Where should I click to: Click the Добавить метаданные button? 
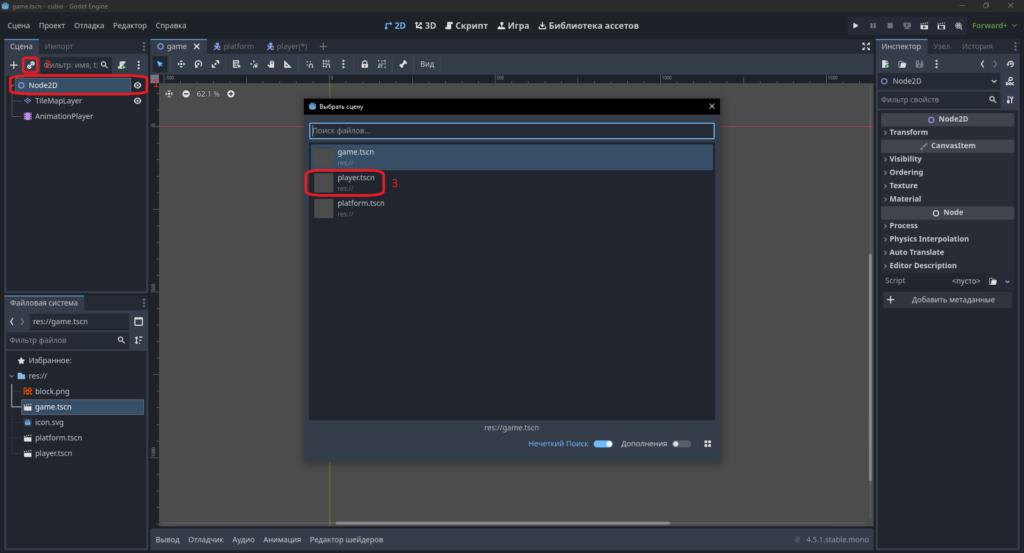pyautogui.click(x=948, y=300)
